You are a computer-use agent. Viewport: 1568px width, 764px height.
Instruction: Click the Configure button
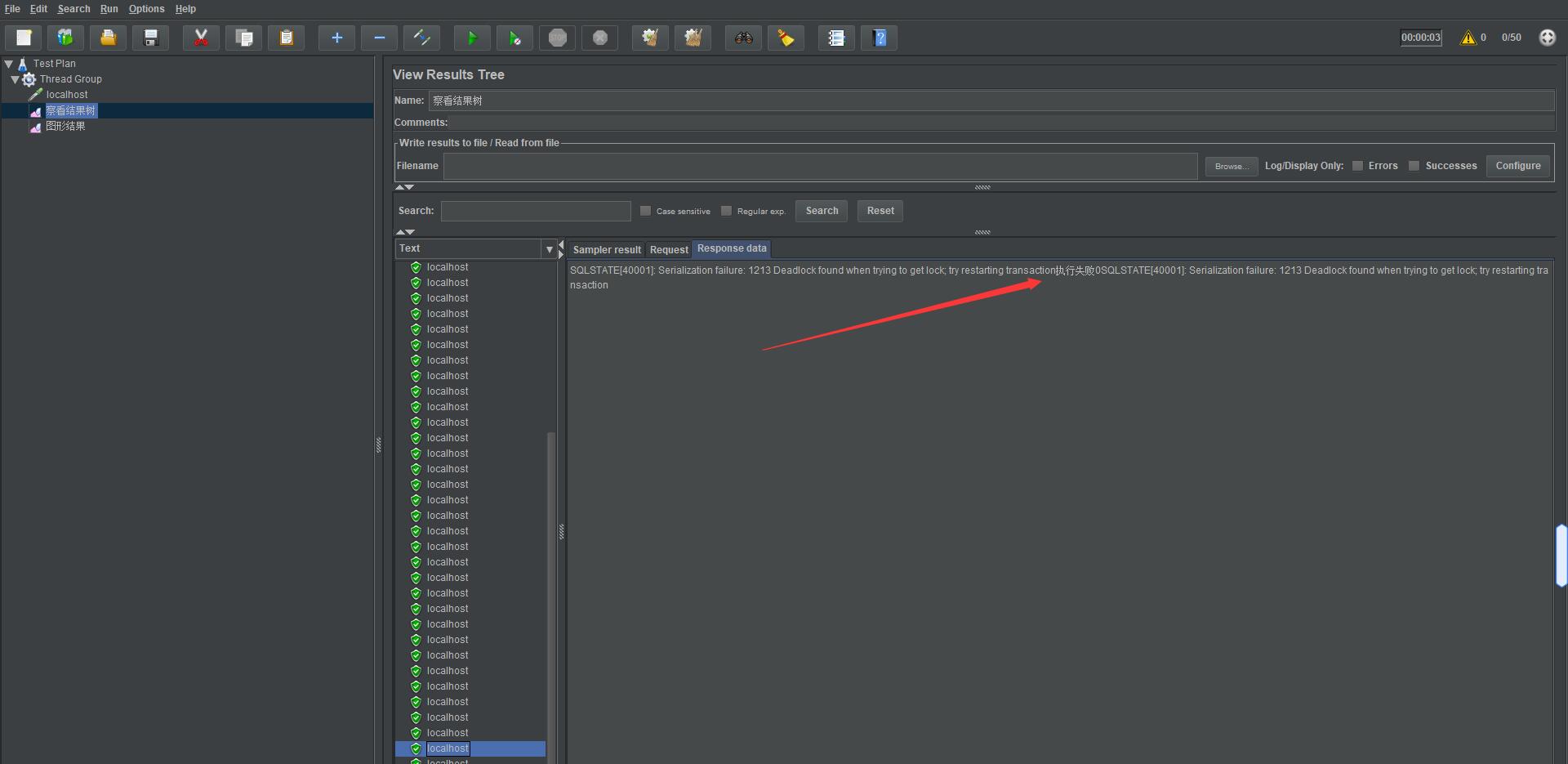point(1517,166)
